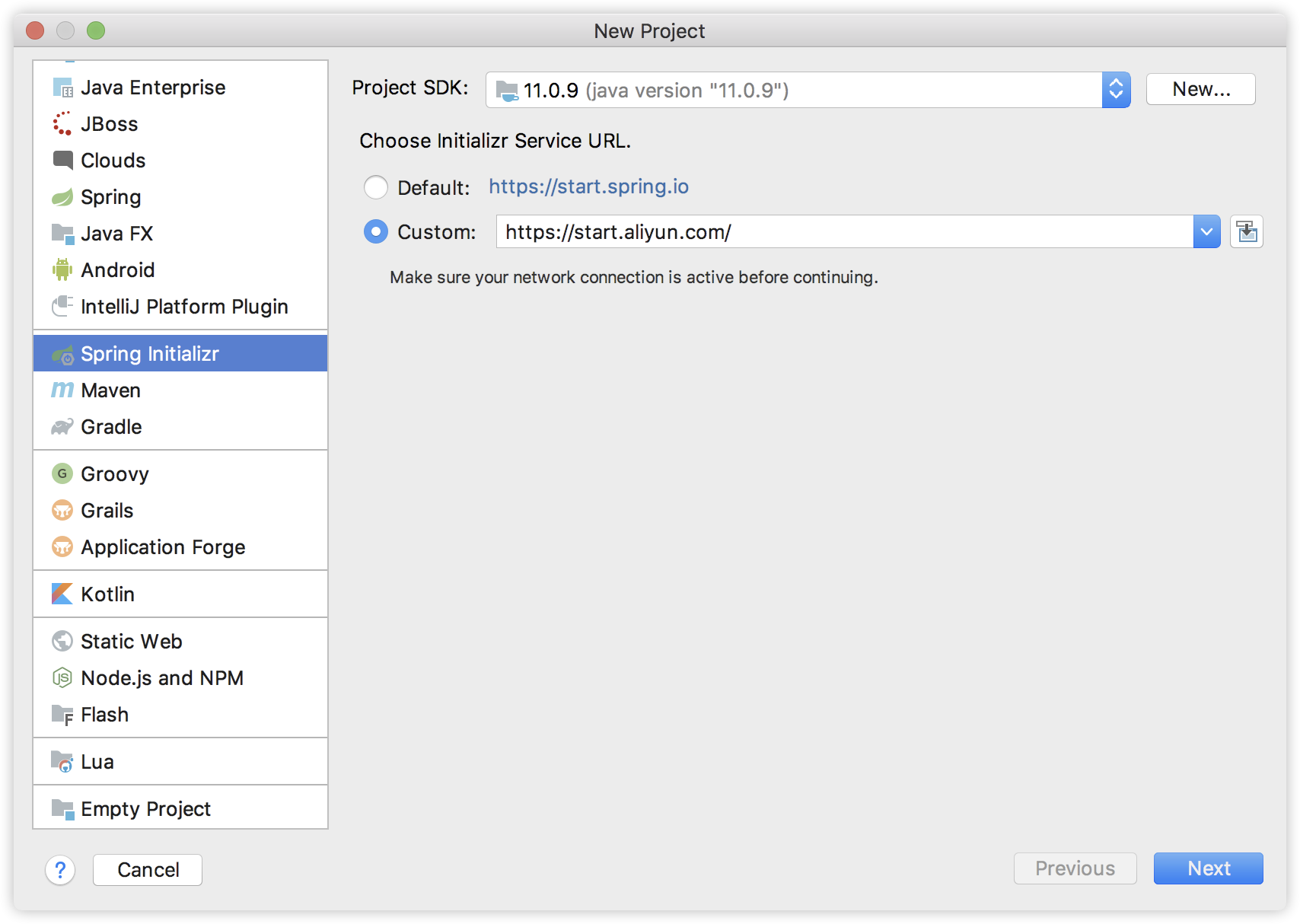Viewport: 1300px width, 924px height.
Task: Open the https://start.spring.io link
Action: (x=588, y=186)
